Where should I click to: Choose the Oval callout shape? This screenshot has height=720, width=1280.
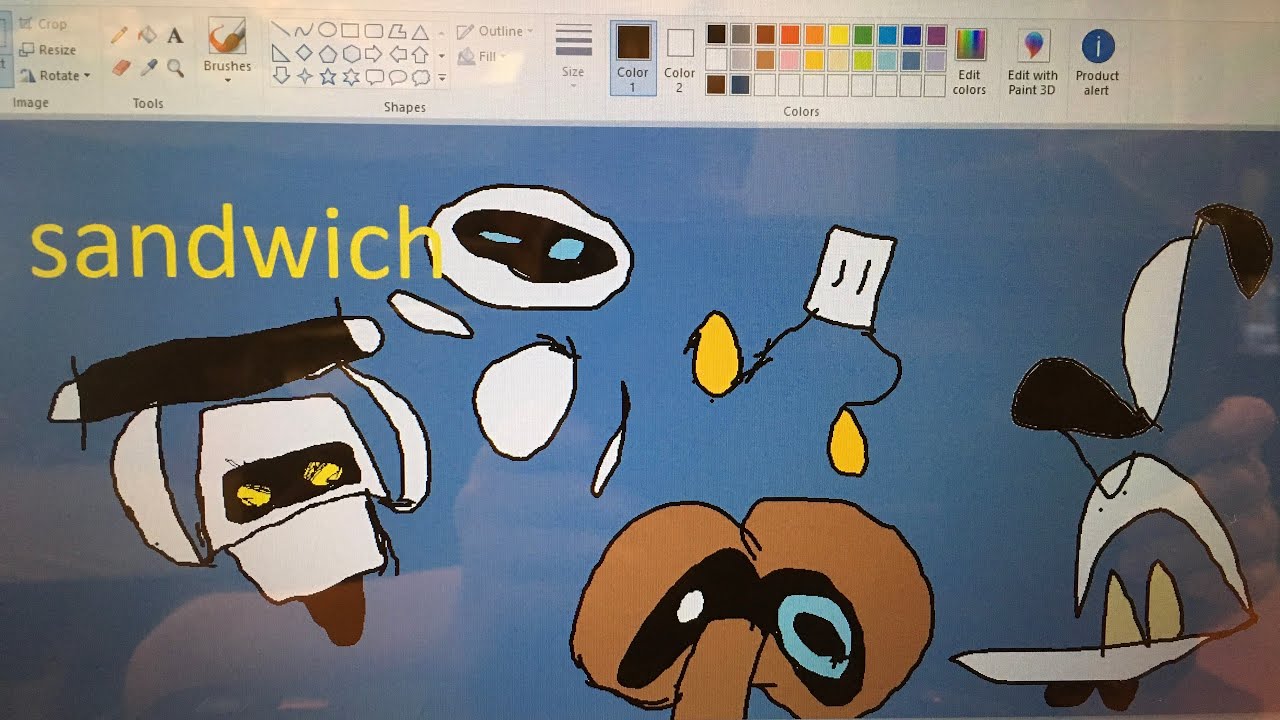coord(397,76)
